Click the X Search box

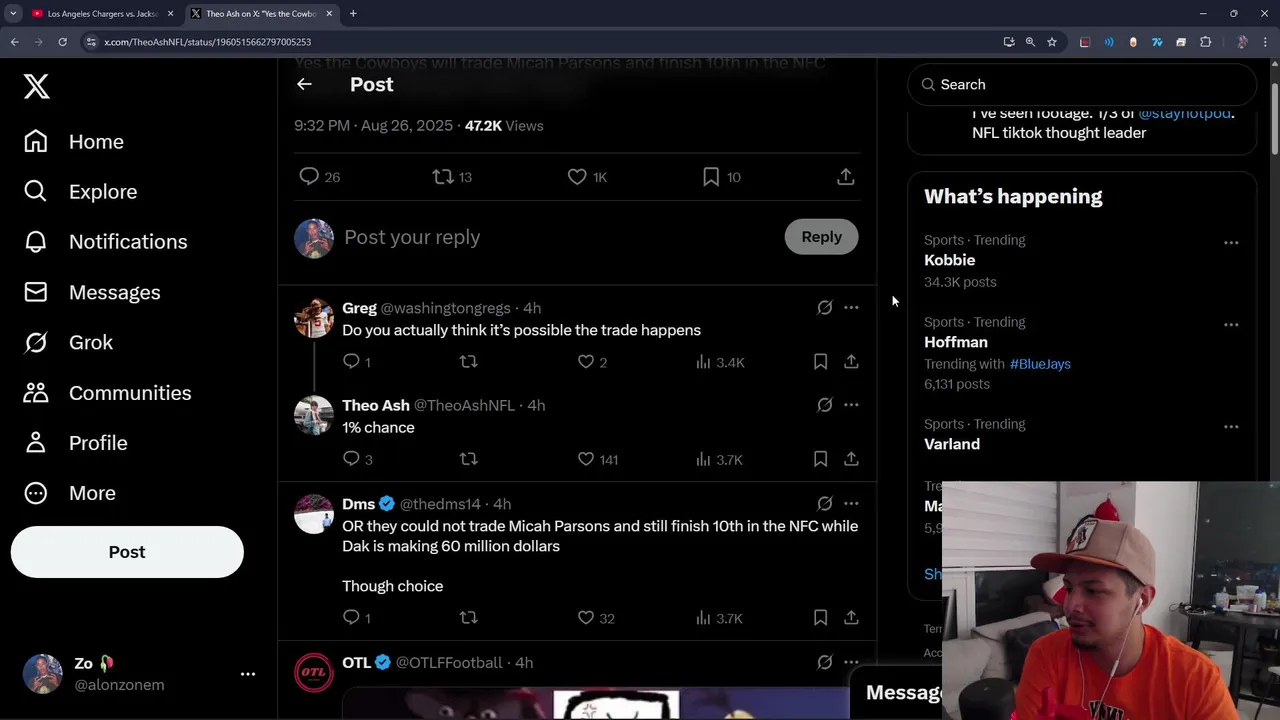point(1082,85)
